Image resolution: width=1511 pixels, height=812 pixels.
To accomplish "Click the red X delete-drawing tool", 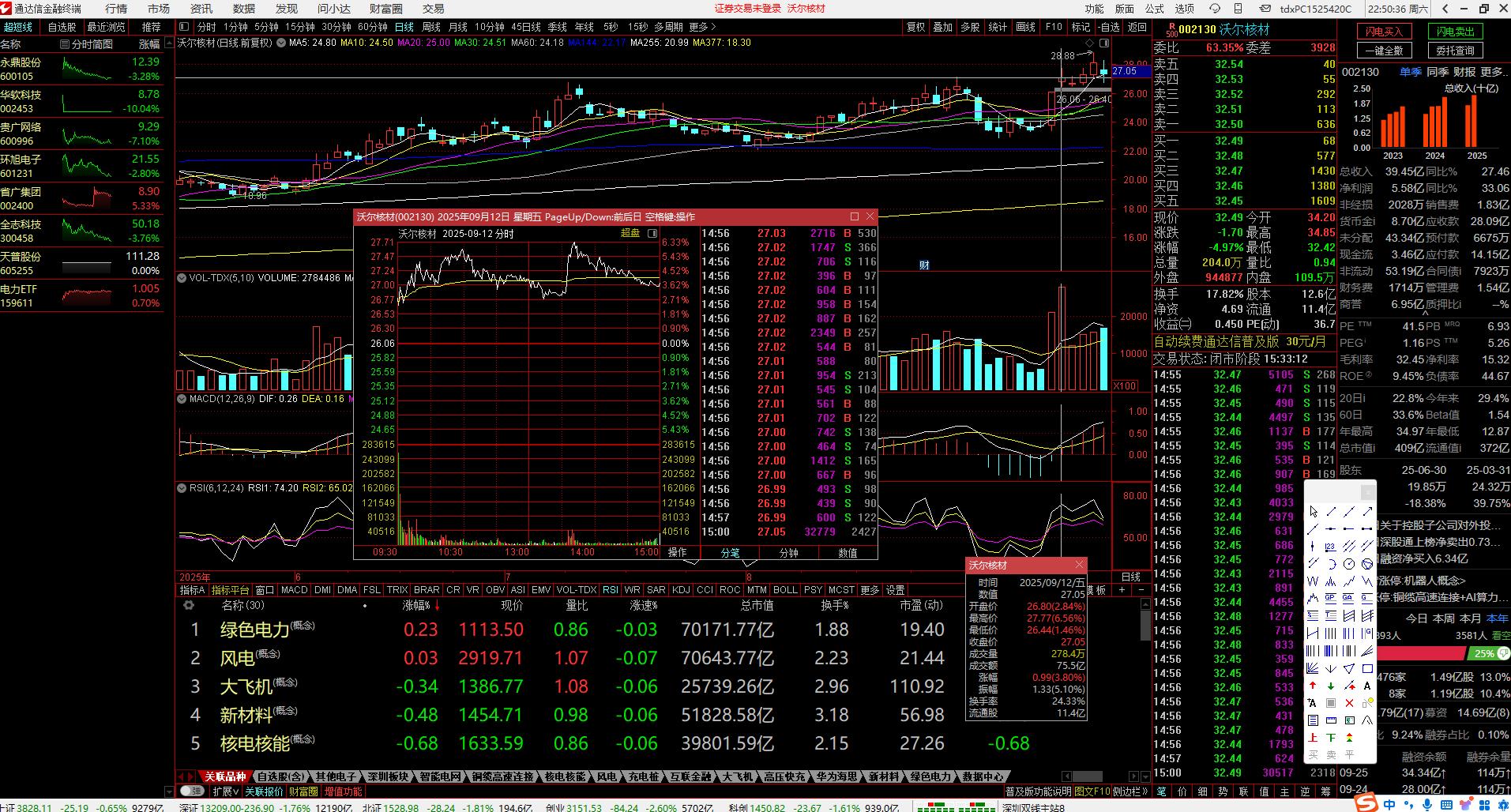I will pos(1349,703).
